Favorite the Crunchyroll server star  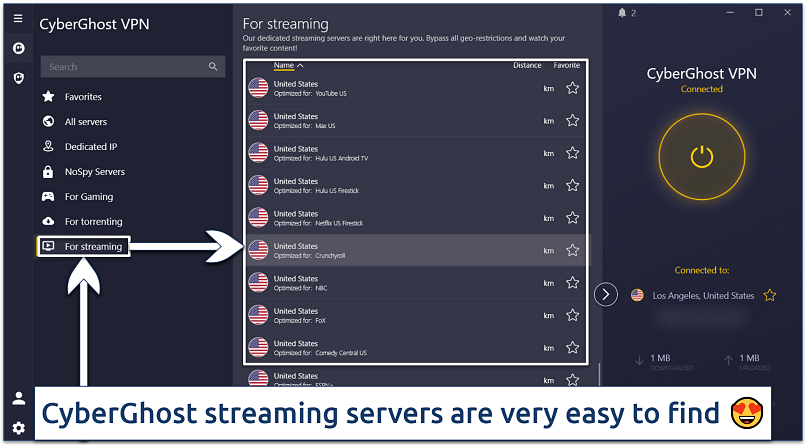(572, 250)
